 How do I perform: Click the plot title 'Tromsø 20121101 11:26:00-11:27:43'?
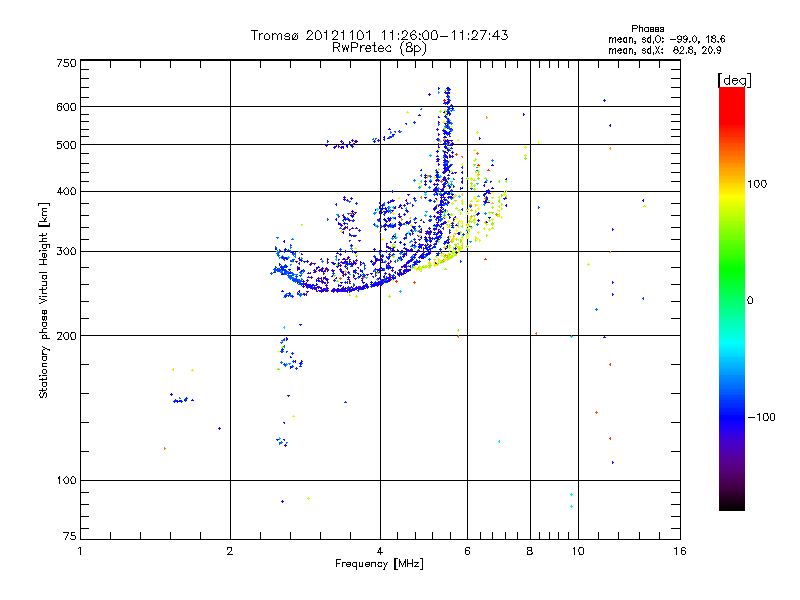point(379,35)
